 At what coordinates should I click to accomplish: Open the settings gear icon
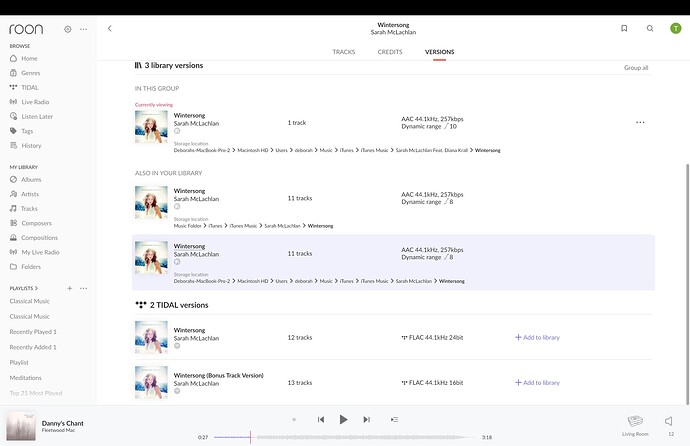point(67,29)
